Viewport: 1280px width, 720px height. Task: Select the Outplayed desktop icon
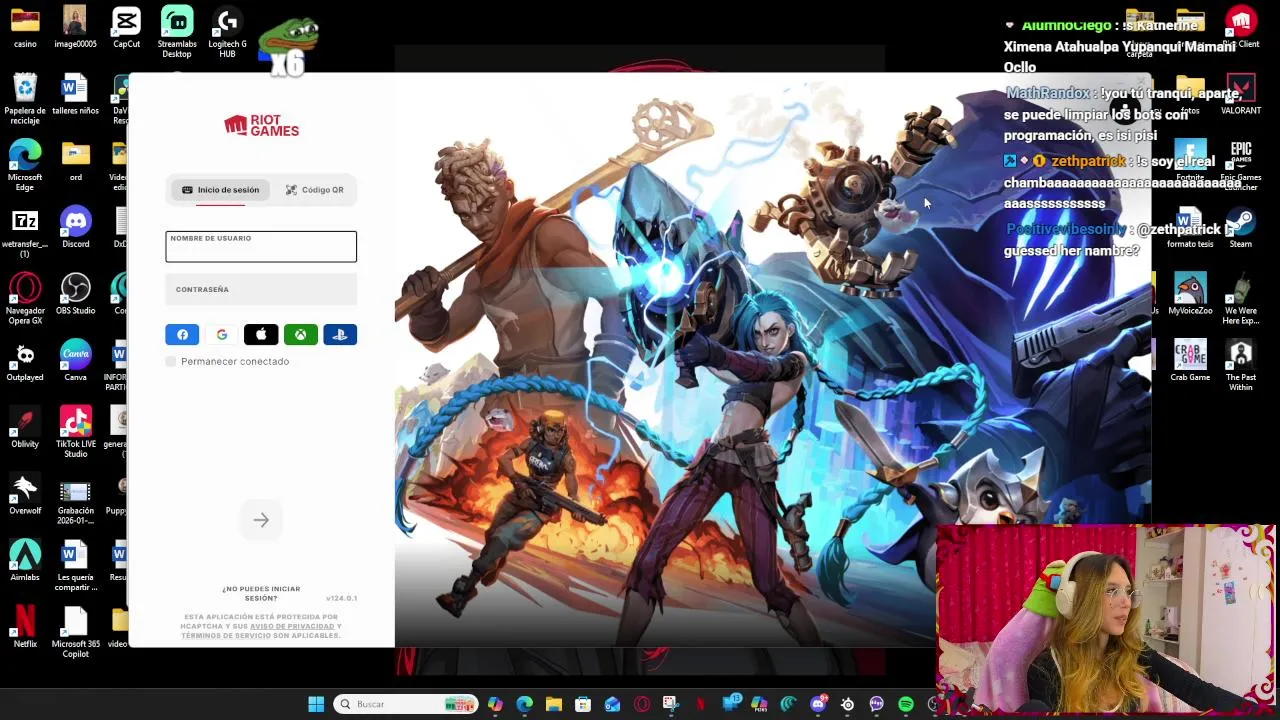(x=25, y=361)
